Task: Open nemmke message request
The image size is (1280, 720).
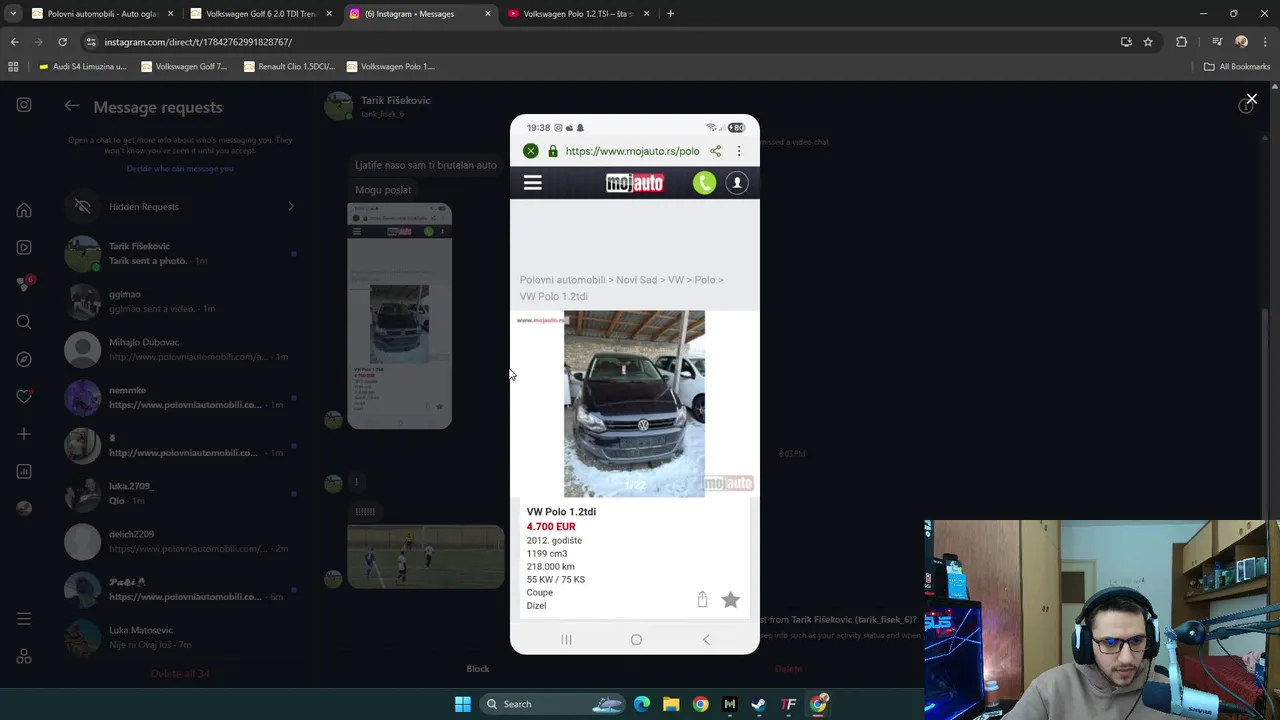Action: click(180, 397)
